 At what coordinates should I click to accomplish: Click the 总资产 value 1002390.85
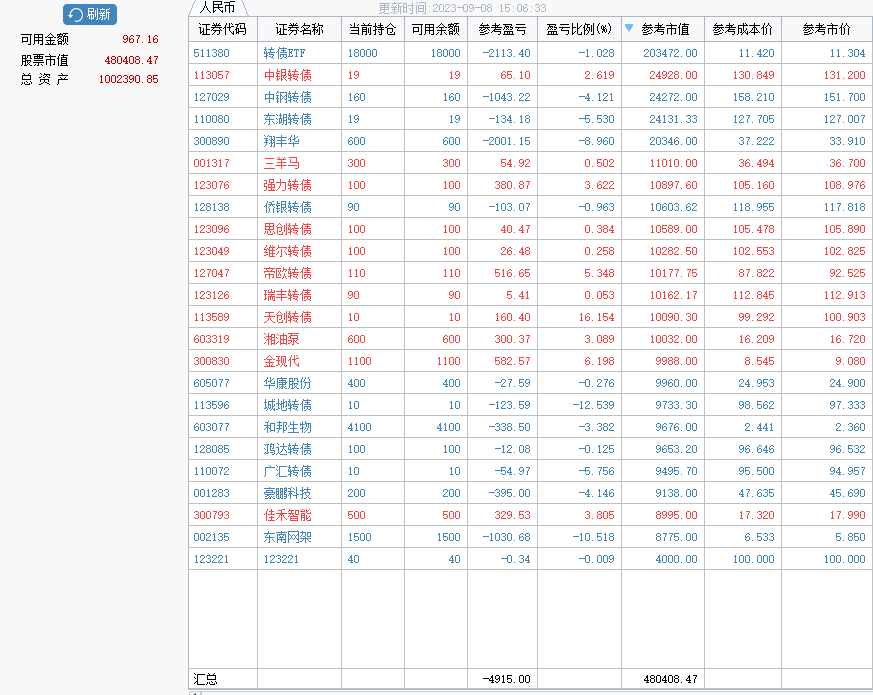[129, 79]
